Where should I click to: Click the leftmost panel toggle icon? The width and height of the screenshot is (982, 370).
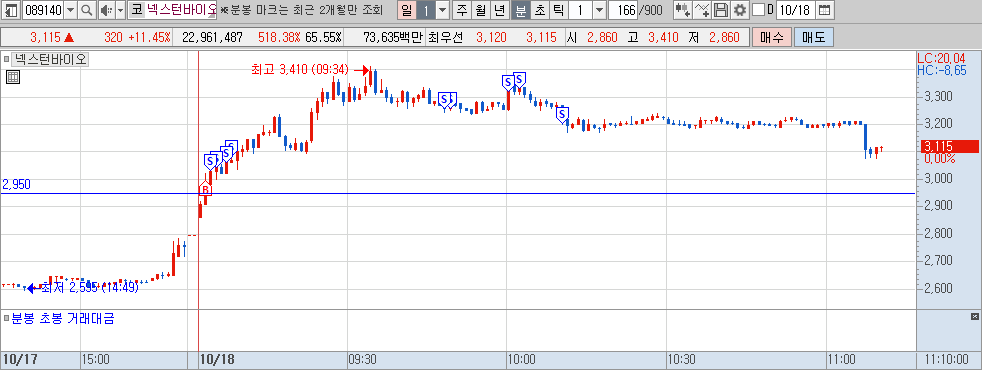pos(11,10)
